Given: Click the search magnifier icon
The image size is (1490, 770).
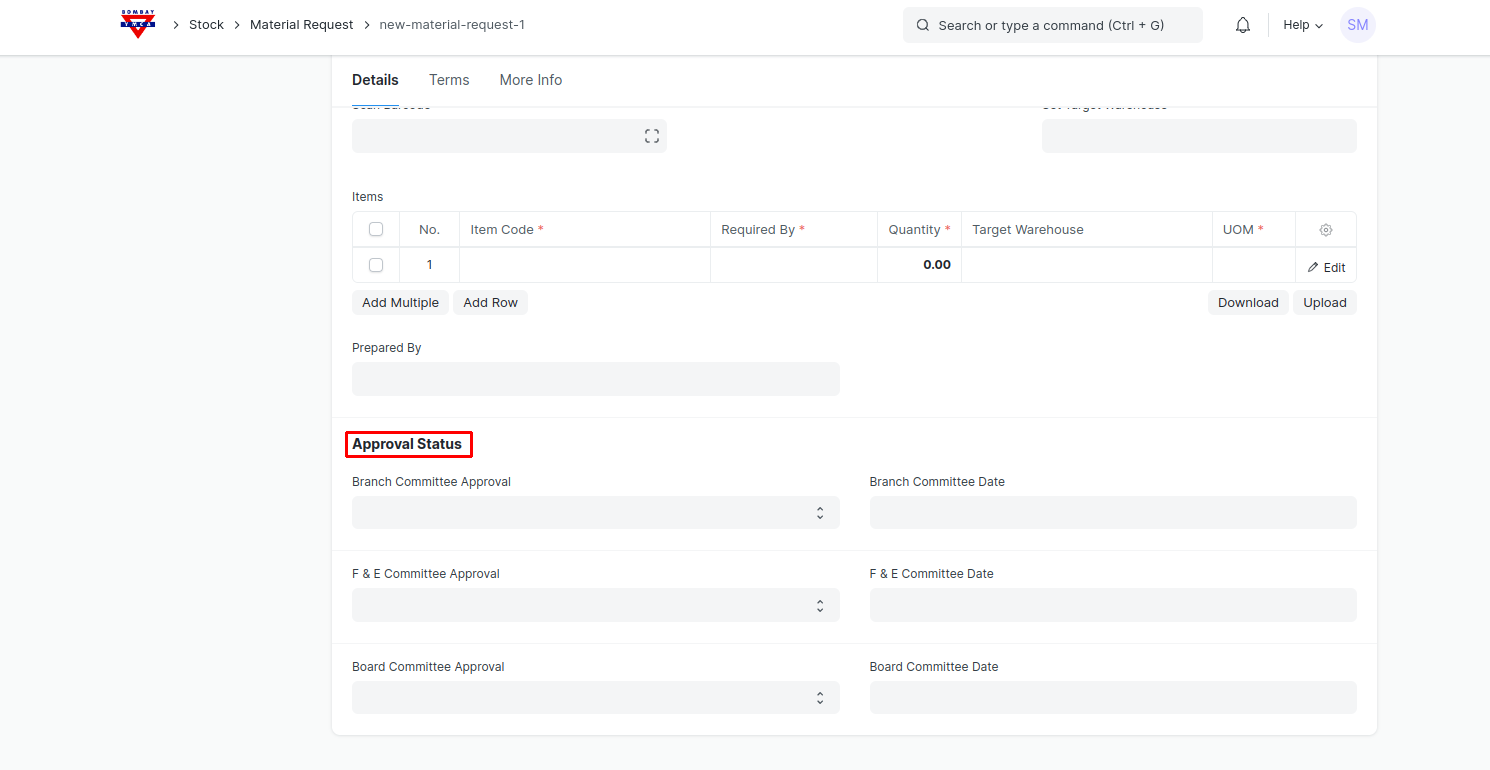Looking at the screenshot, I should [x=922, y=25].
